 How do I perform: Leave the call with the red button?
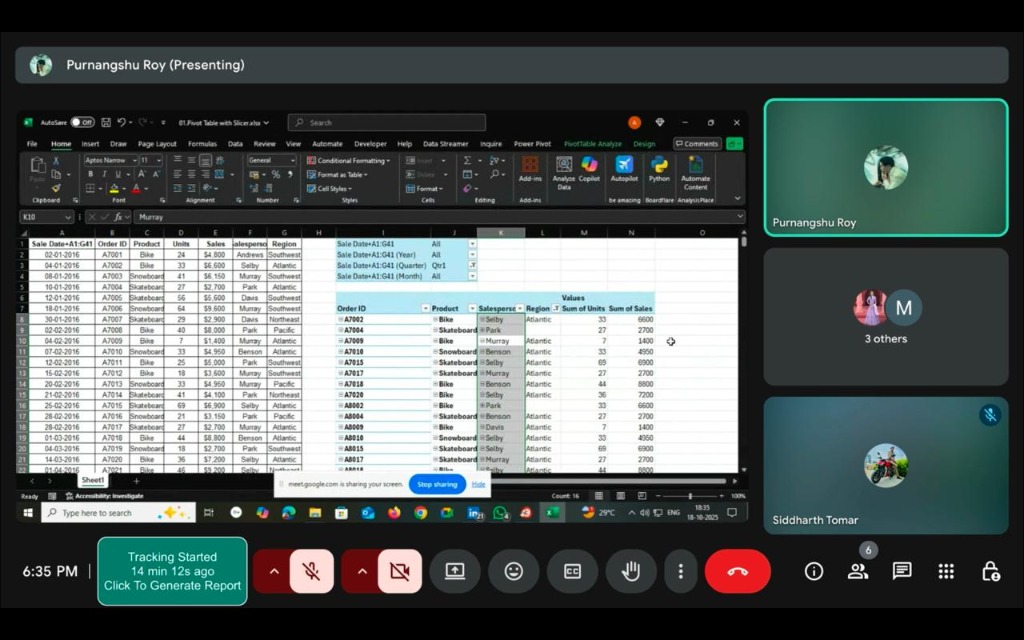click(737, 571)
